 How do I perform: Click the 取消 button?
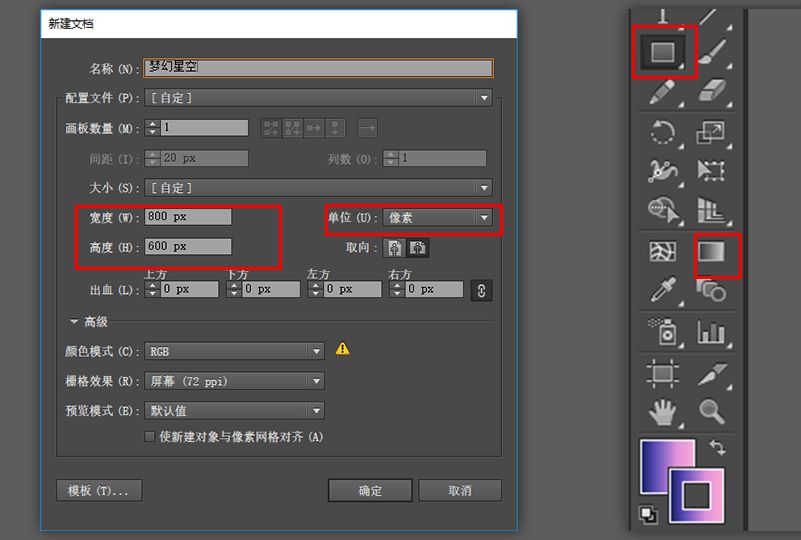460,490
